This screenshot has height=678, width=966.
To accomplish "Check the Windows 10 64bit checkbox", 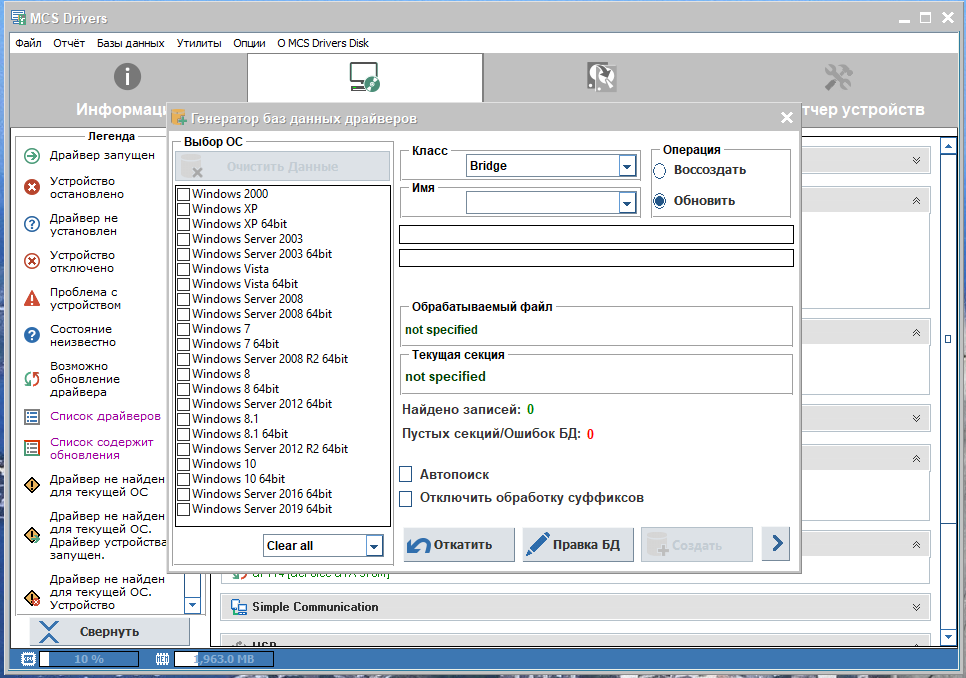I will click(x=184, y=479).
